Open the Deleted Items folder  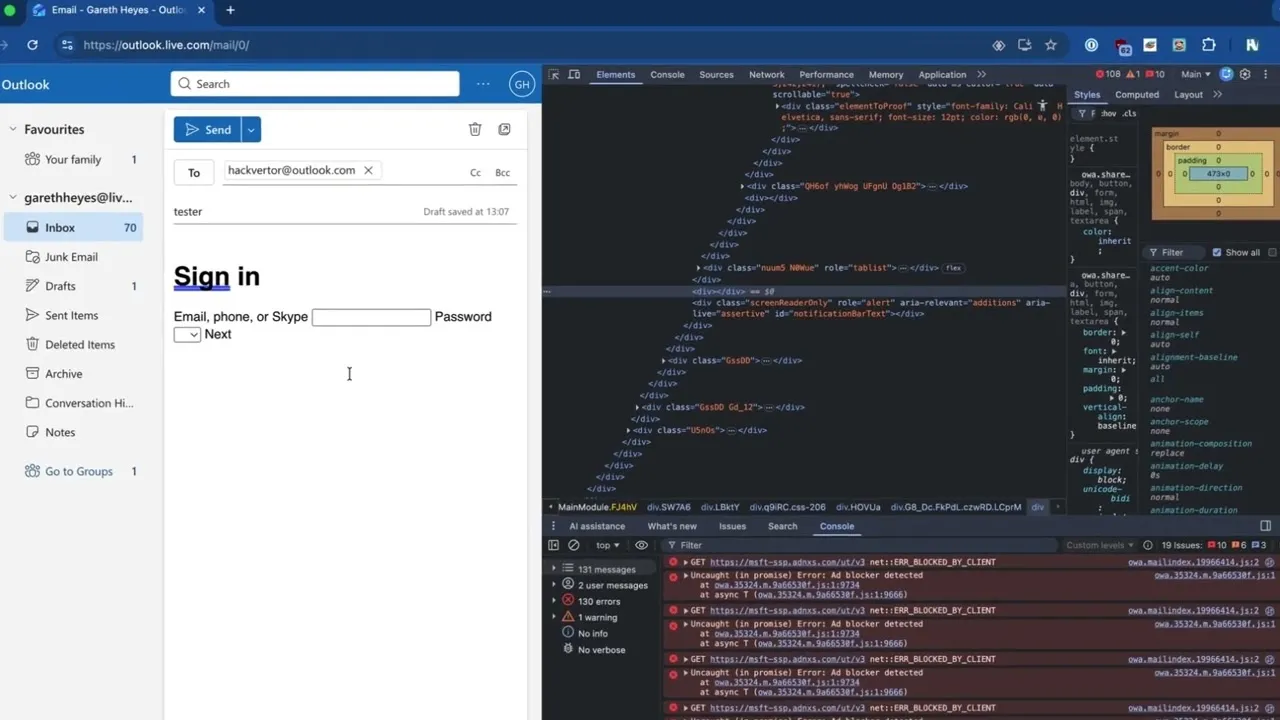pos(74,344)
